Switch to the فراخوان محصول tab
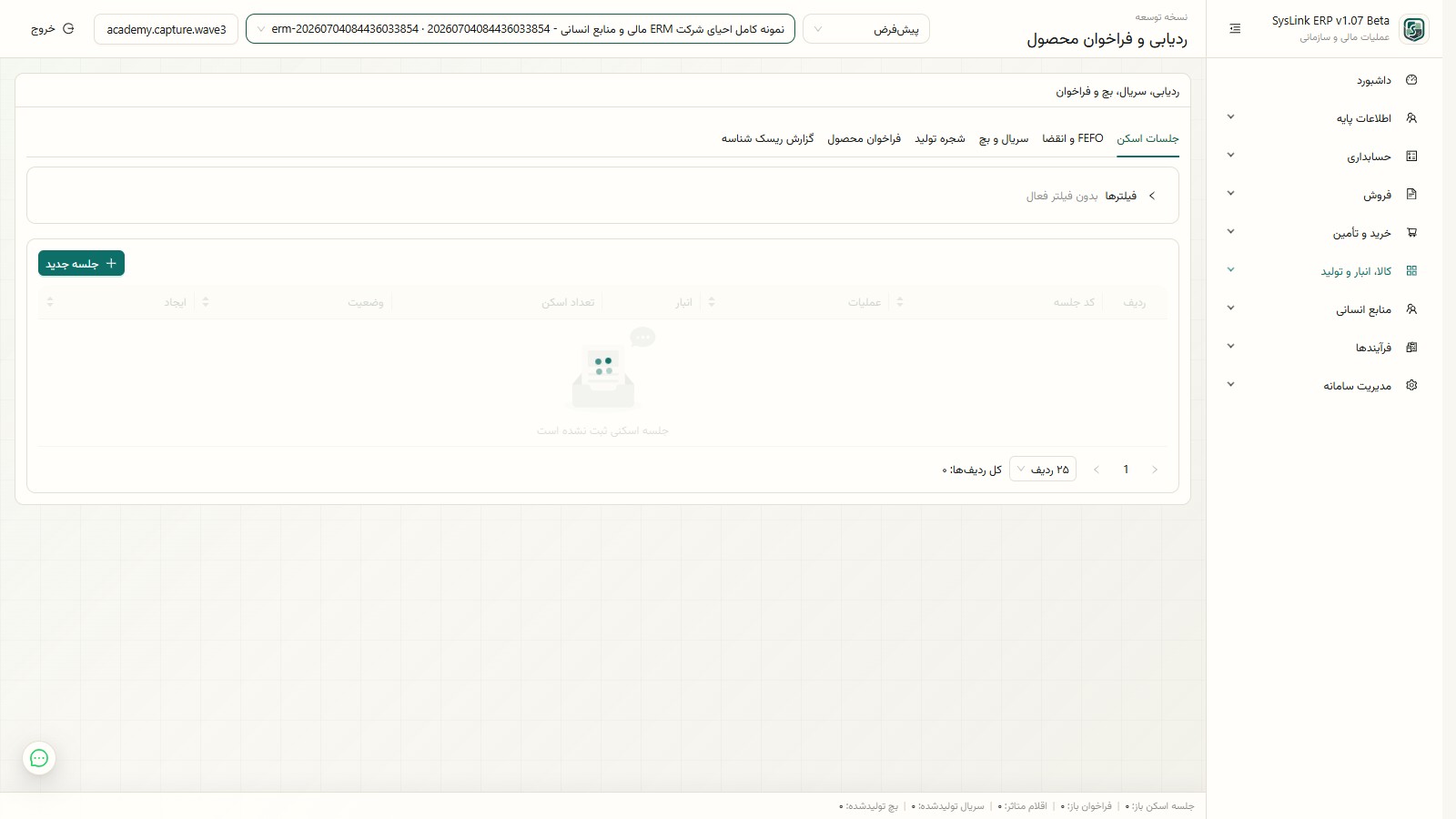The width and height of the screenshot is (1456, 819). tap(864, 138)
